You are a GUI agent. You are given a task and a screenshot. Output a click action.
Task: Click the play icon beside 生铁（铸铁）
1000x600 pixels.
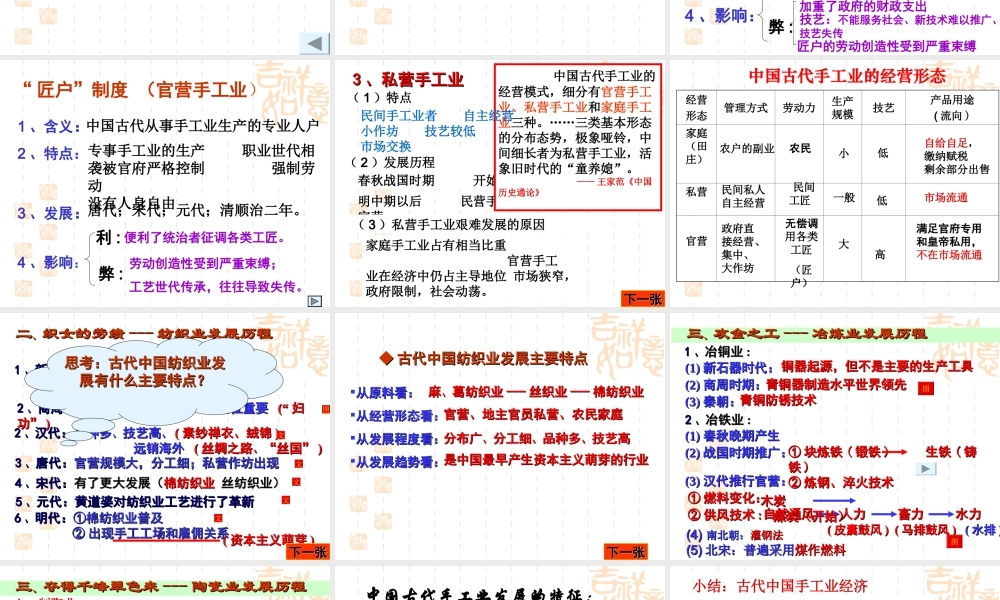coord(926,469)
